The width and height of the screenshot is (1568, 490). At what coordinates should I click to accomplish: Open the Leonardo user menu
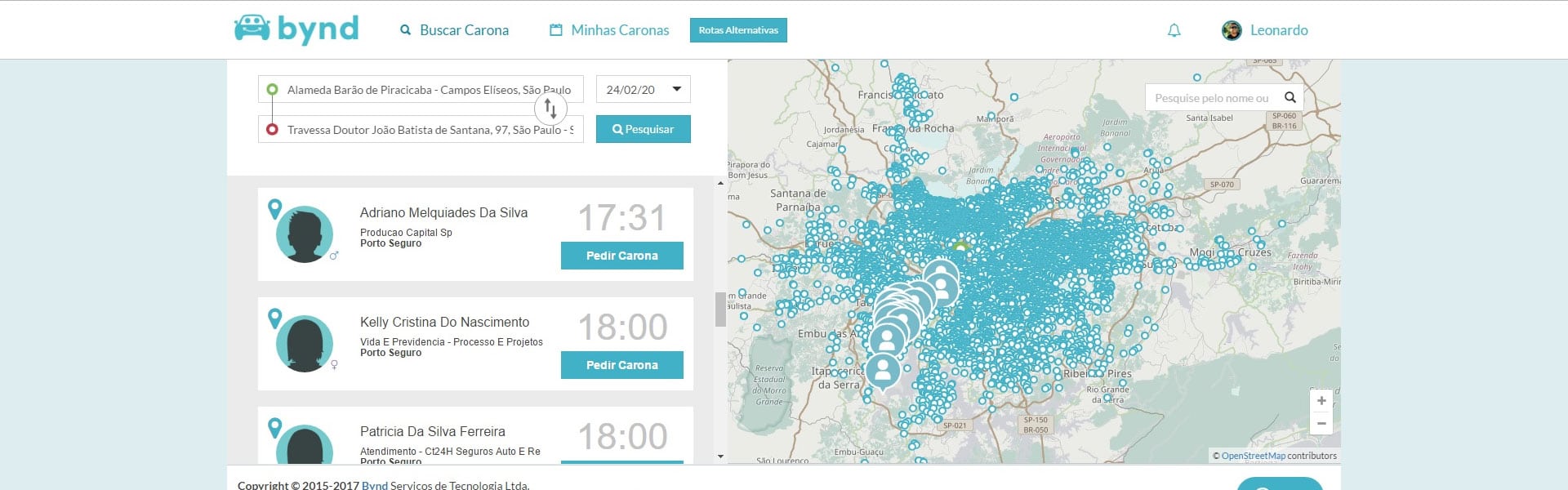pyautogui.click(x=1279, y=30)
